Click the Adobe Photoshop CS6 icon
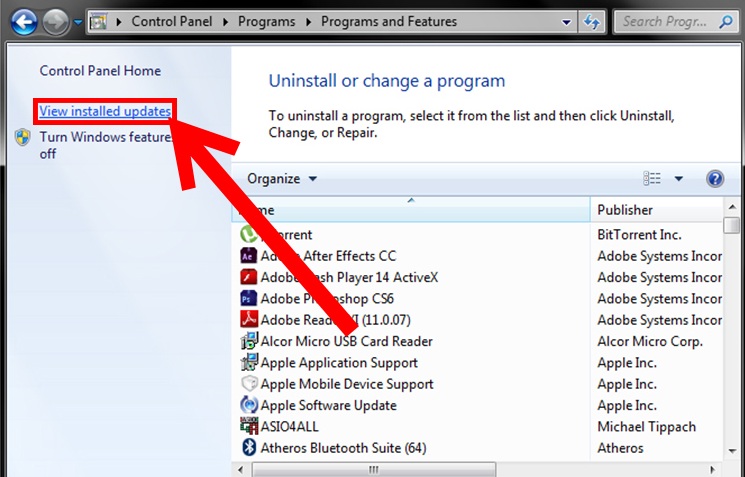This screenshot has height=477, width=745. click(248, 298)
